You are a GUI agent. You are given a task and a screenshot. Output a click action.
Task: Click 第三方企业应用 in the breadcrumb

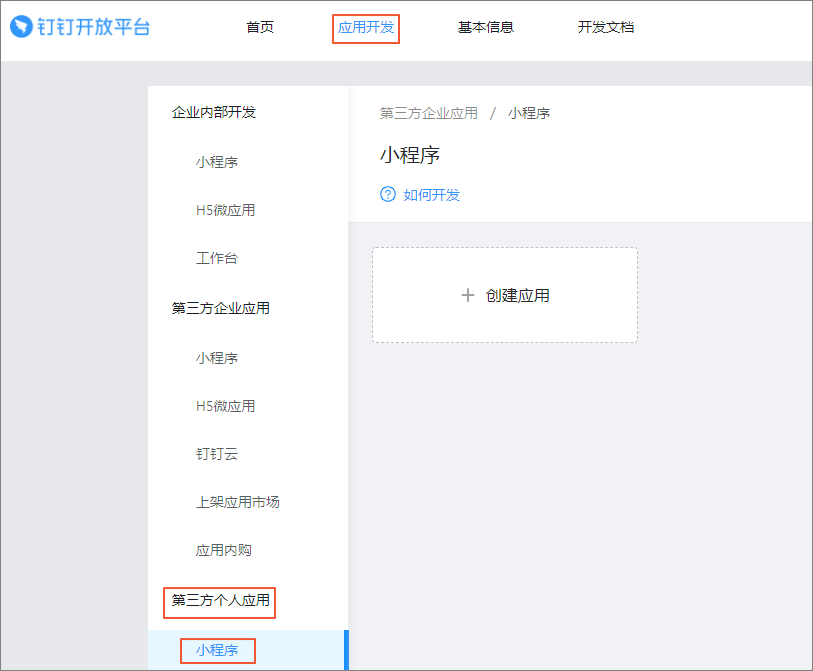tap(428, 113)
